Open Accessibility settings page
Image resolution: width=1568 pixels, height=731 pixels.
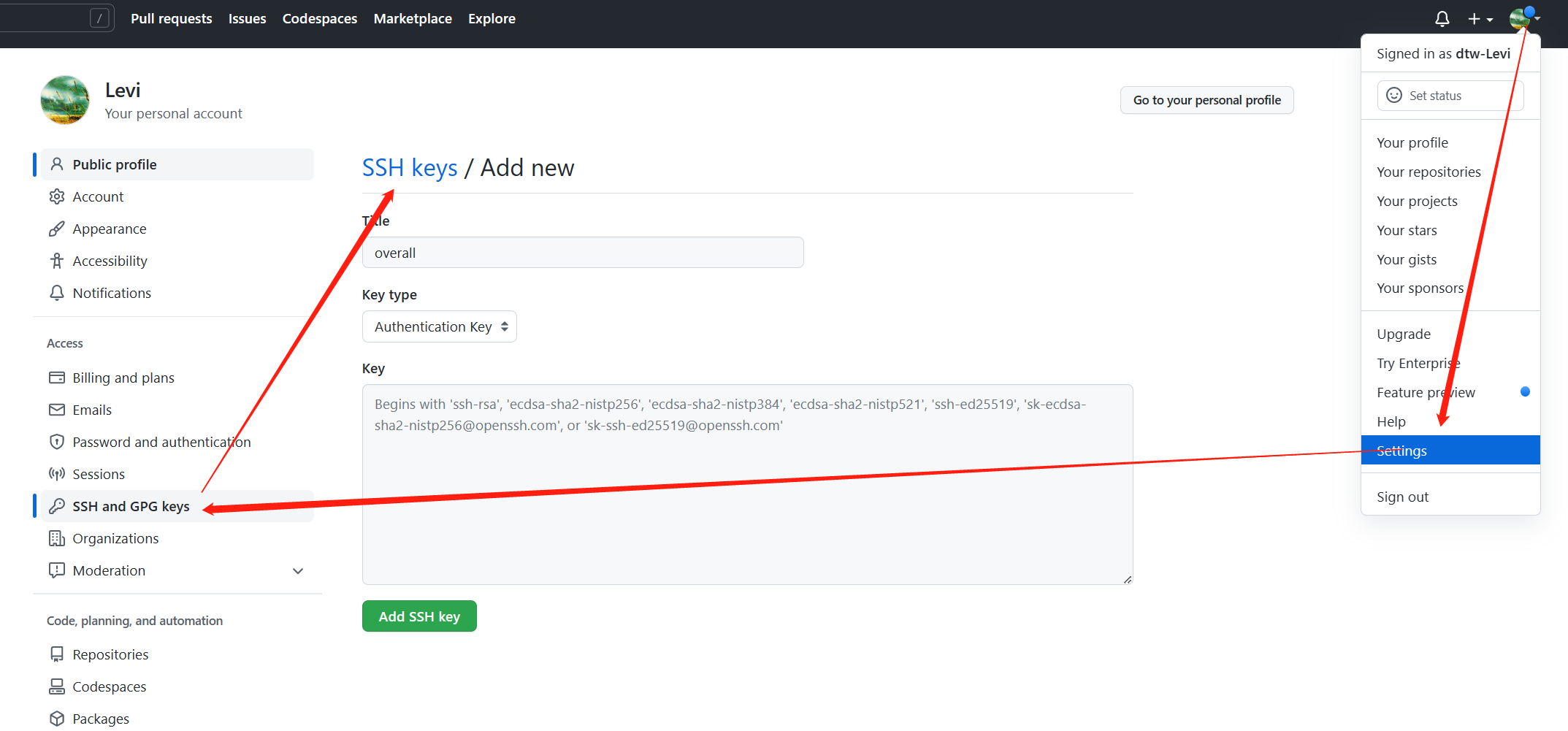tap(177, 261)
